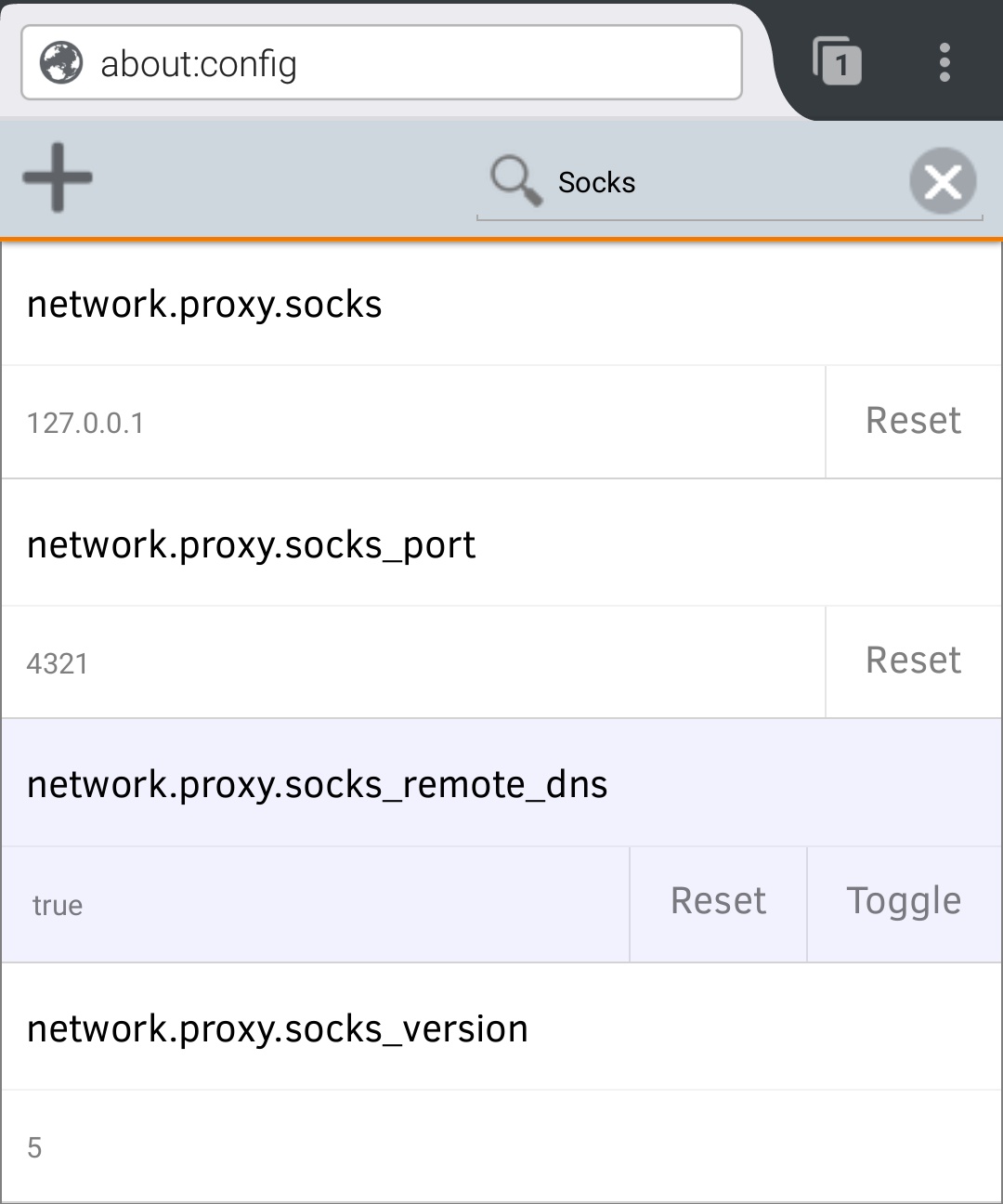Open the three-dot browser menu
The width and height of the screenshot is (1003, 1204).
tap(944, 62)
